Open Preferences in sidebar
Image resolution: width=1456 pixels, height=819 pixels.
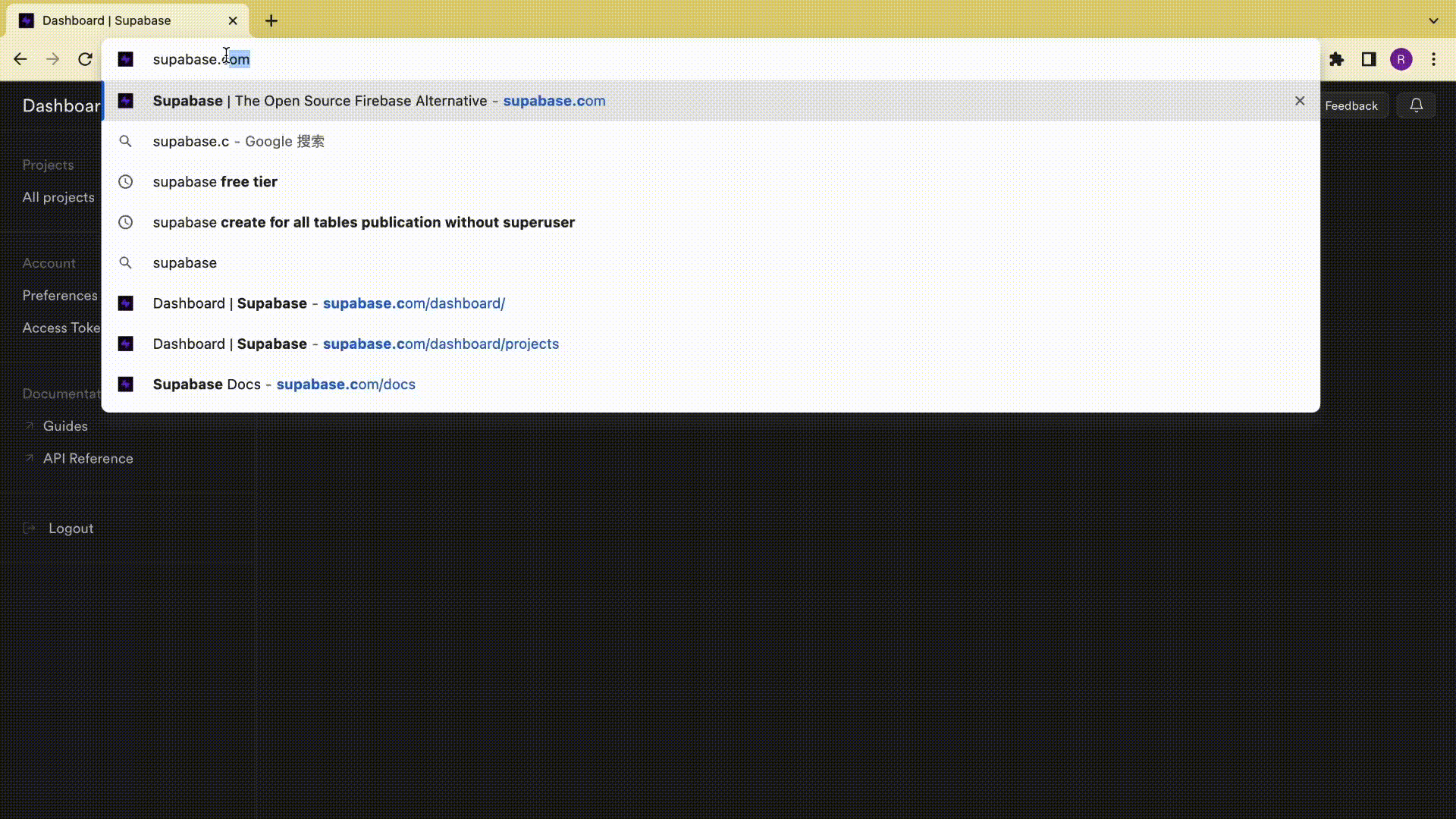coord(60,296)
